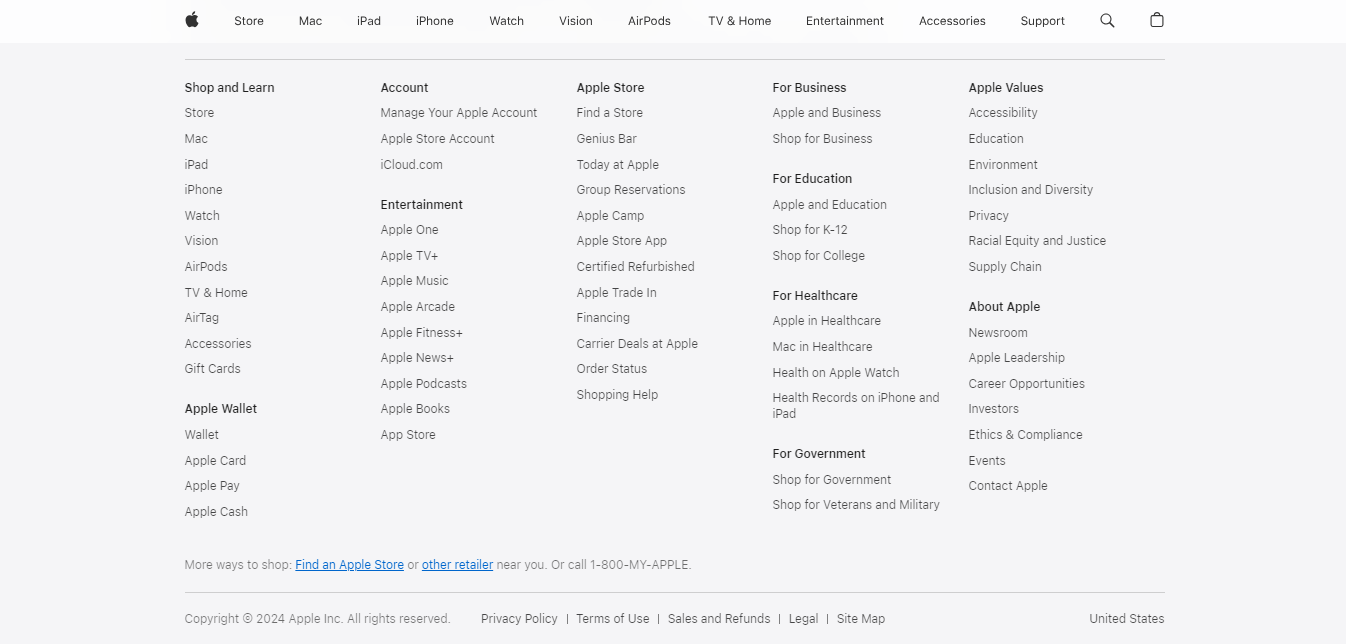Open the Shop for K-12 link
Image resolution: width=1346 pixels, height=644 pixels.
[810, 230]
